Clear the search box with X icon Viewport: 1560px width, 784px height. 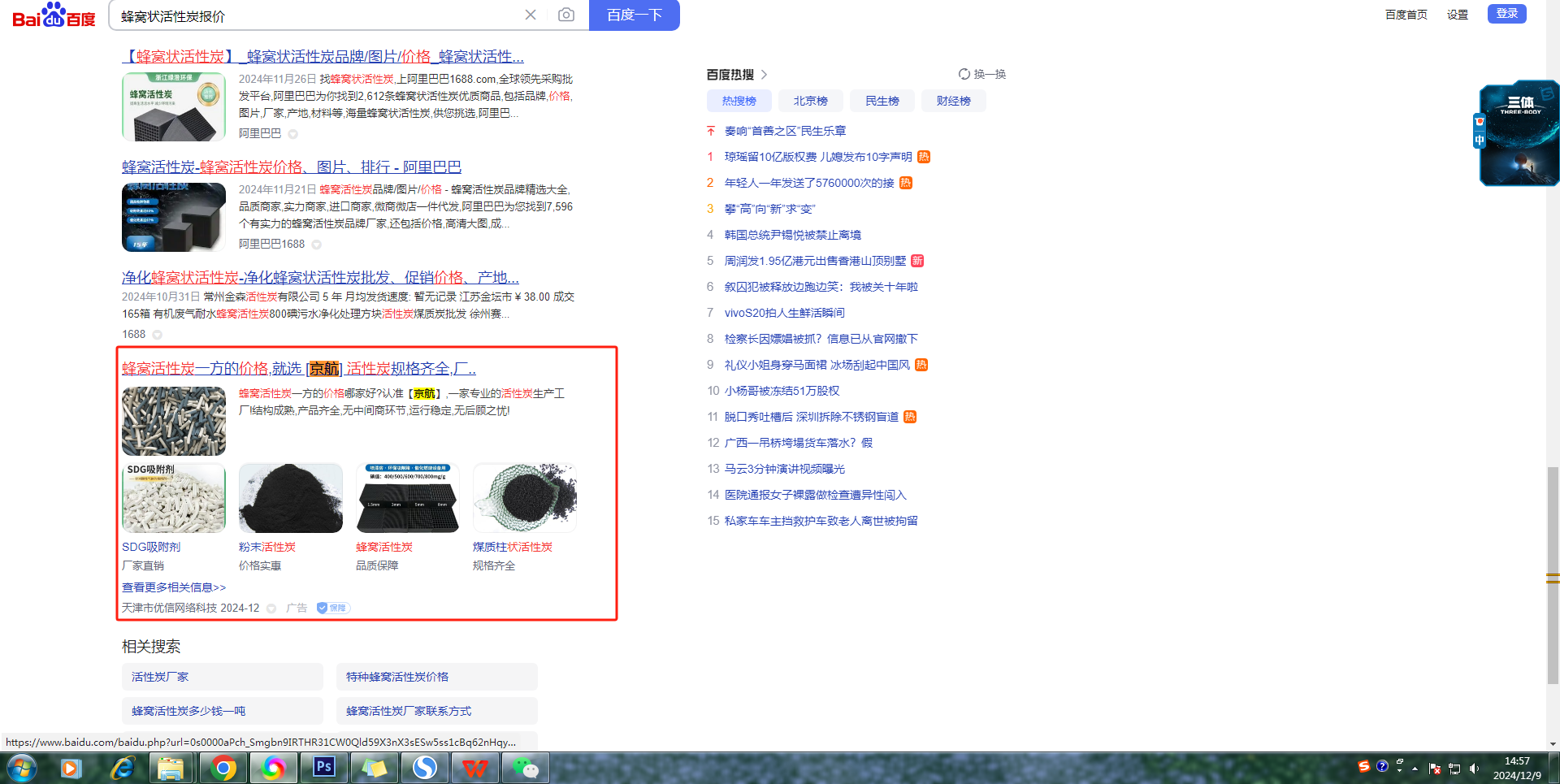(531, 15)
